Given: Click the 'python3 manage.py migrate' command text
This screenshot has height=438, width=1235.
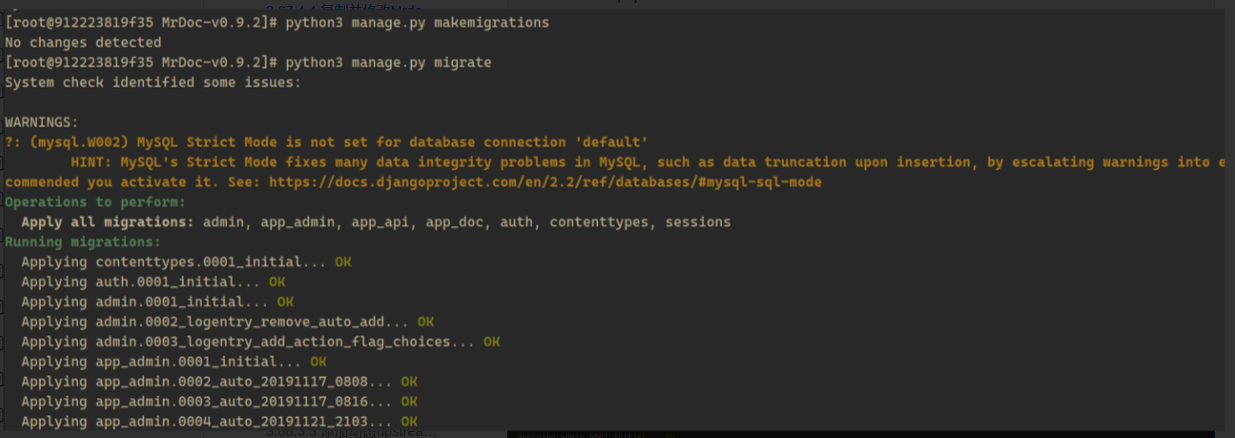Looking at the screenshot, I should point(390,62).
